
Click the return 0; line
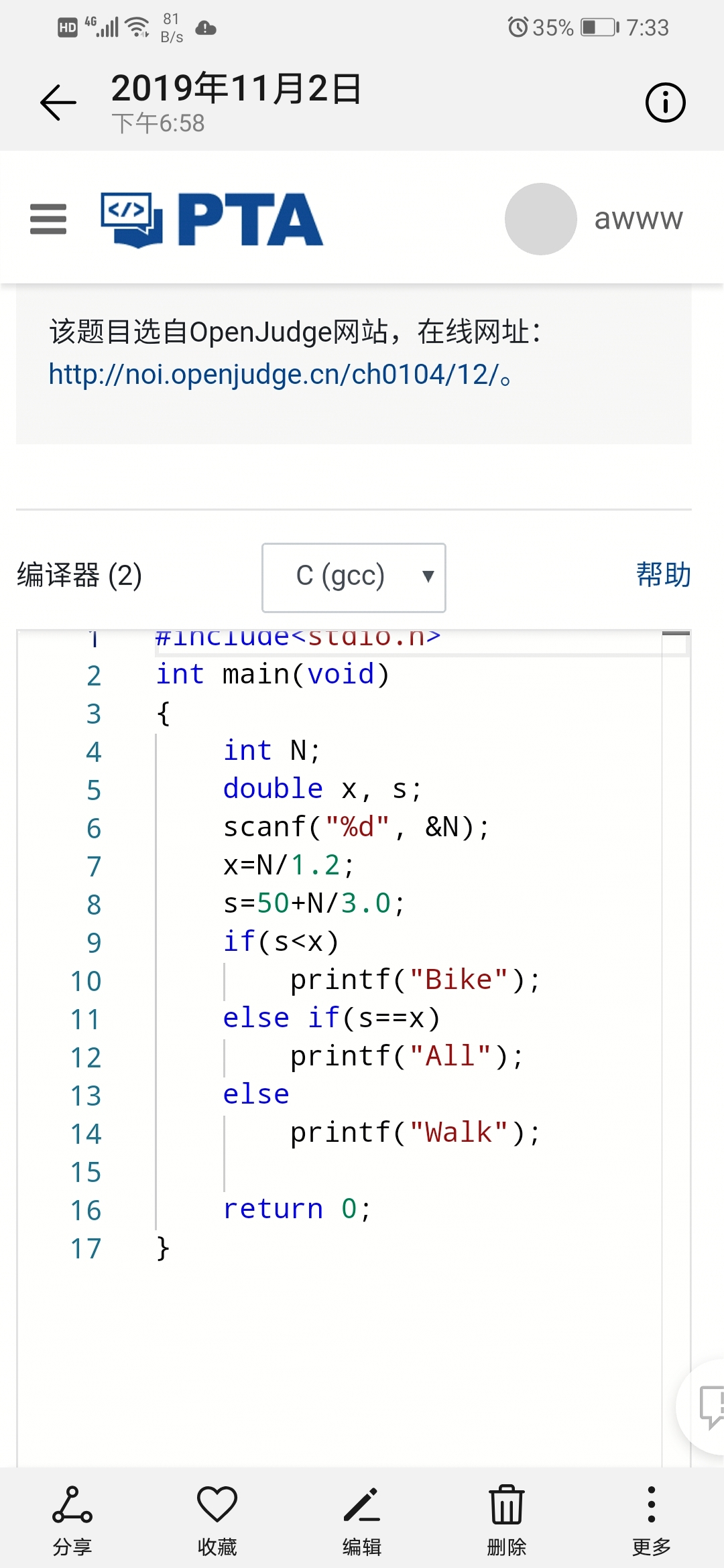click(297, 1209)
